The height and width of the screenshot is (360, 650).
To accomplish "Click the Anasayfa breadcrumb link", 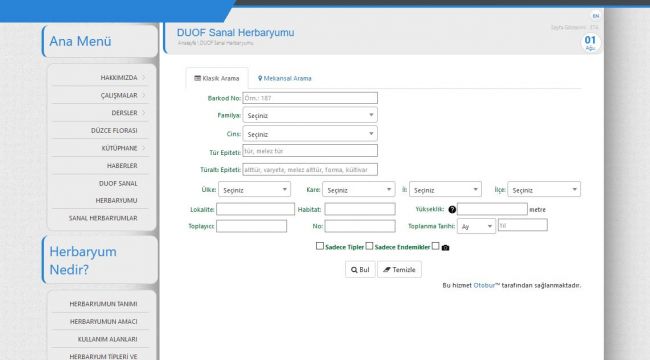I will 187,43.
